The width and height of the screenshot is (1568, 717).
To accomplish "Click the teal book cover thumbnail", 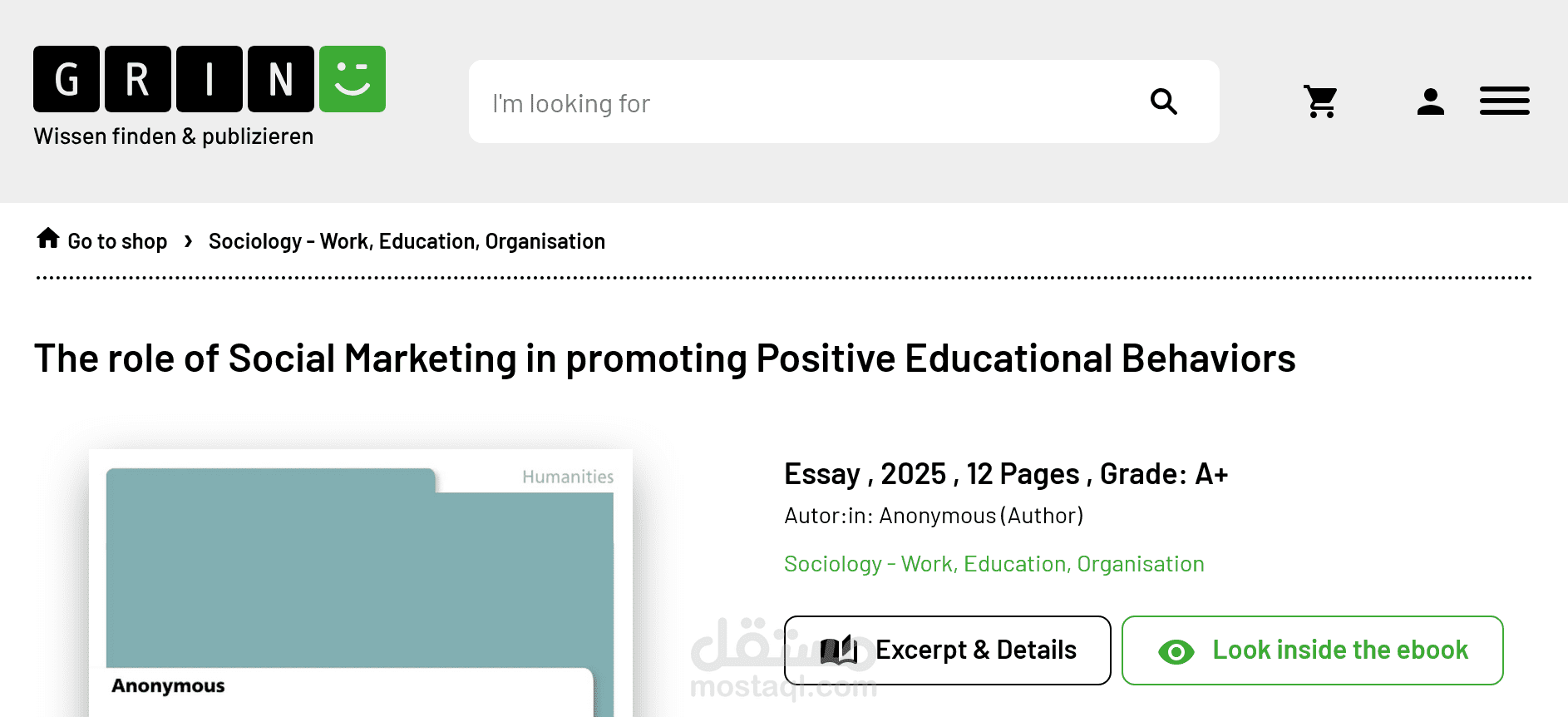I will (x=359, y=574).
